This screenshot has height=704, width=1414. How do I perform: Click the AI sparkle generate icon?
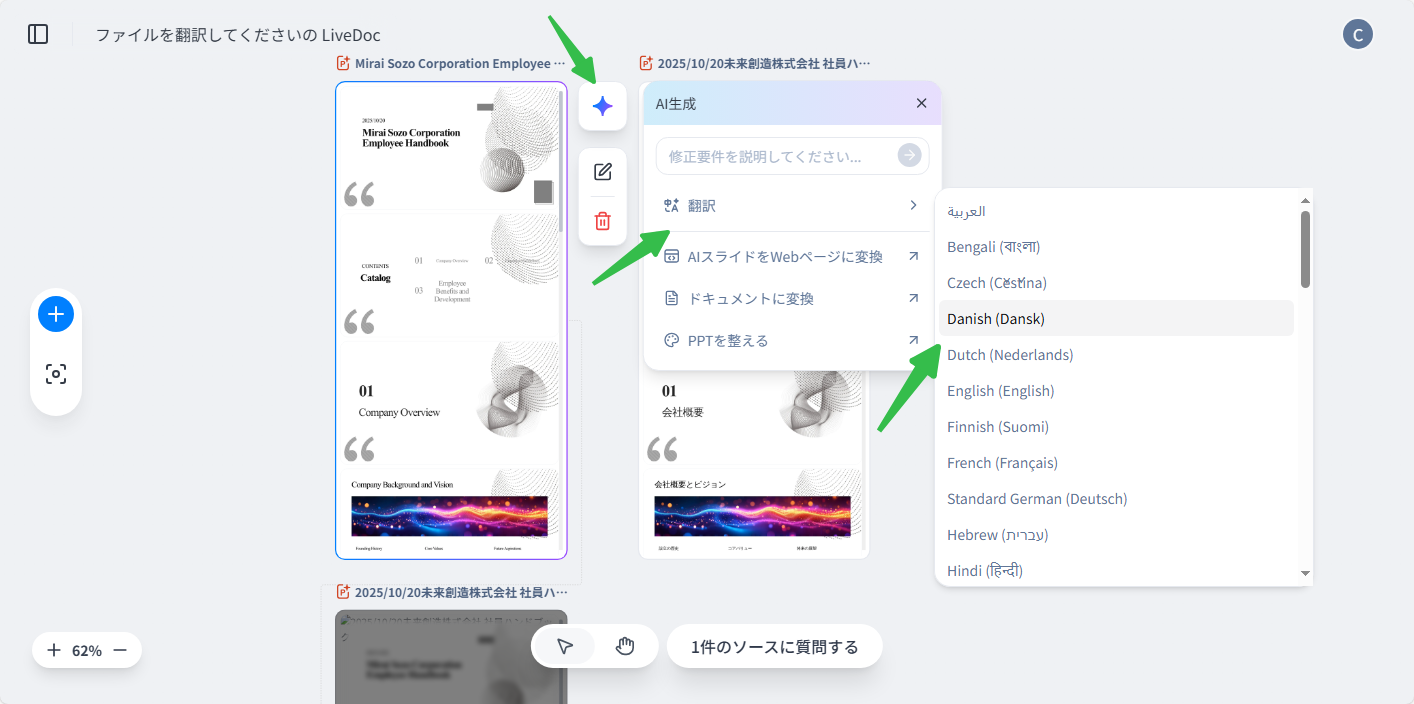(x=602, y=106)
